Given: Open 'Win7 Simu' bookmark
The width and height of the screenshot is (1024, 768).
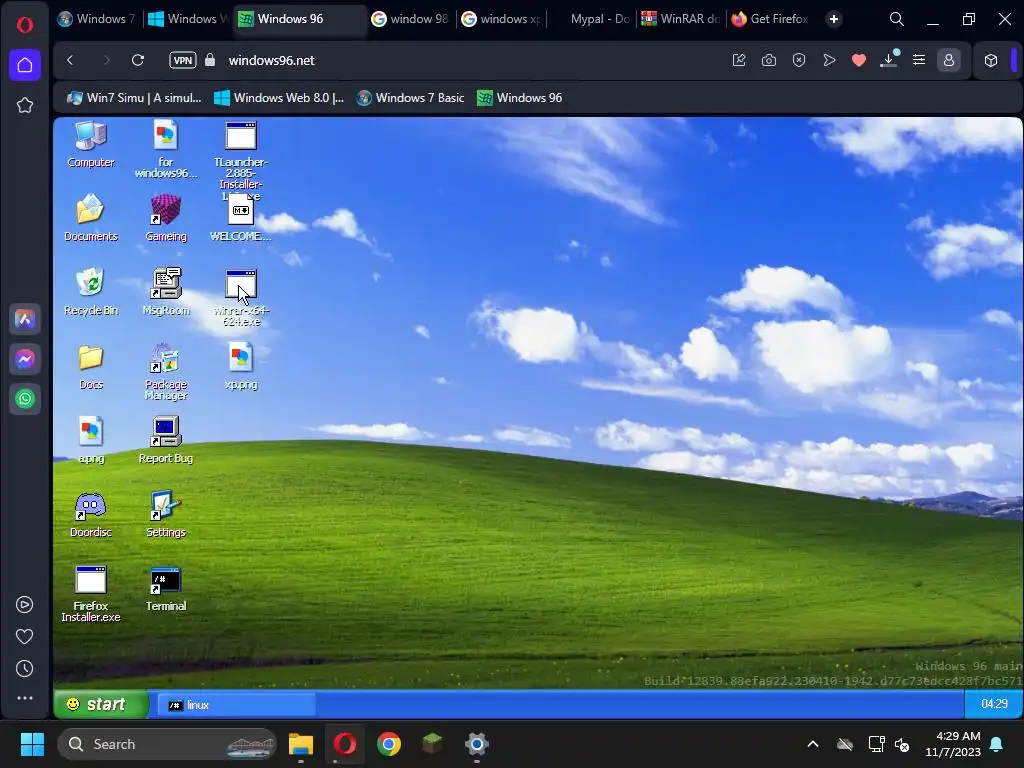Looking at the screenshot, I should coord(135,98).
